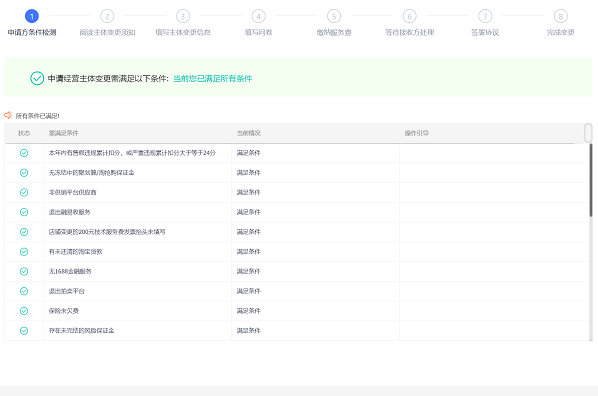The image size is (598, 396).
Task: Click the check icon for 保险未欠费 row
Action: [x=24, y=311]
